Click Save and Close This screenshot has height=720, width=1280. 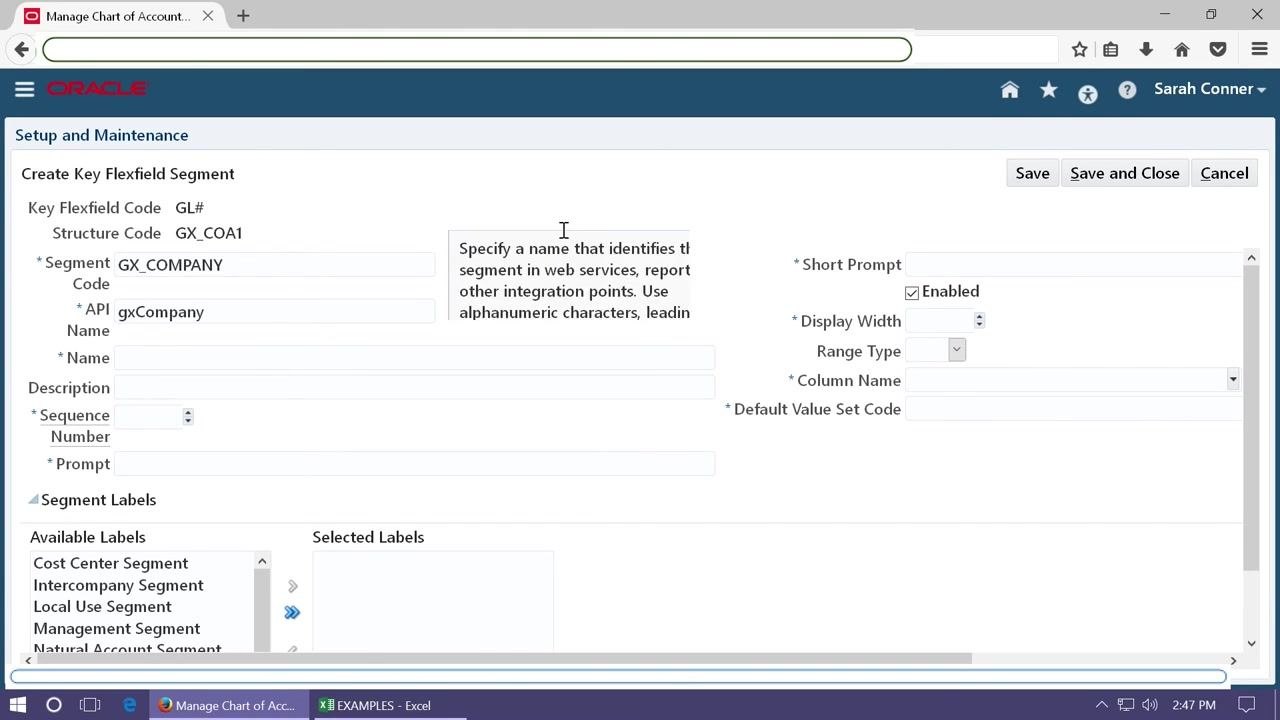pyautogui.click(x=1125, y=173)
